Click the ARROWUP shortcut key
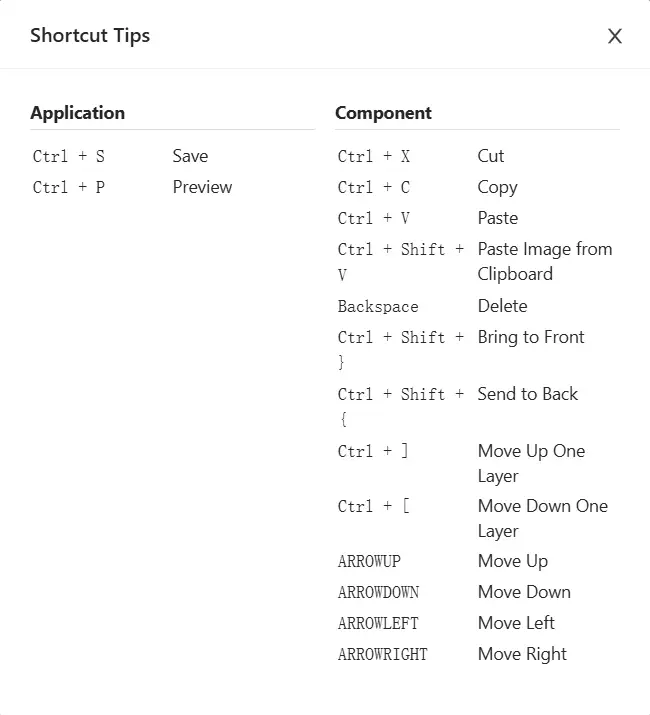 tap(369, 561)
